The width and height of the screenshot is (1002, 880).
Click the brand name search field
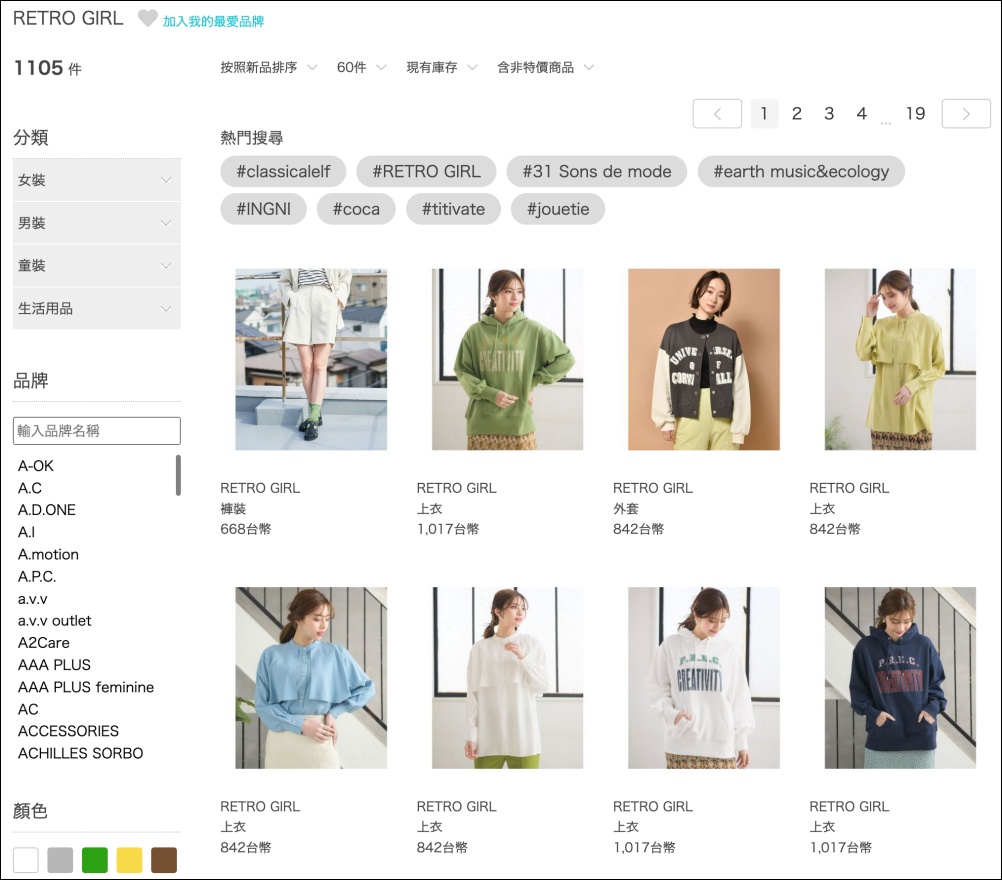[x=96, y=431]
